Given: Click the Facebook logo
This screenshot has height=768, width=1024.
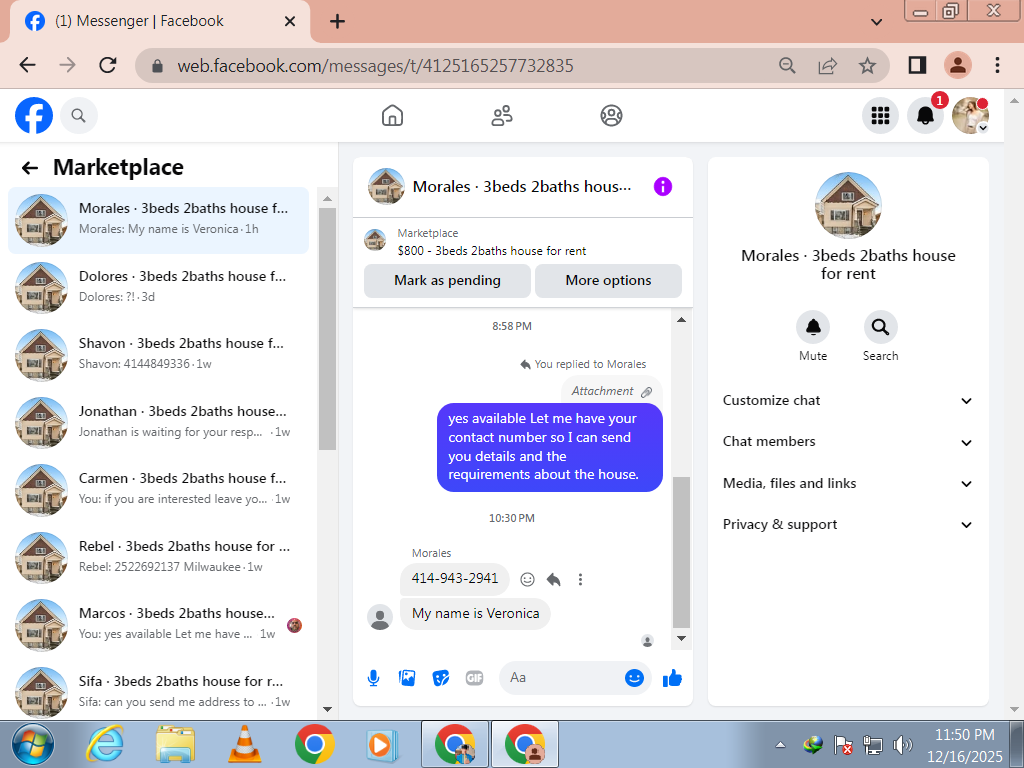Looking at the screenshot, I should pyautogui.click(x=34, y=116).
